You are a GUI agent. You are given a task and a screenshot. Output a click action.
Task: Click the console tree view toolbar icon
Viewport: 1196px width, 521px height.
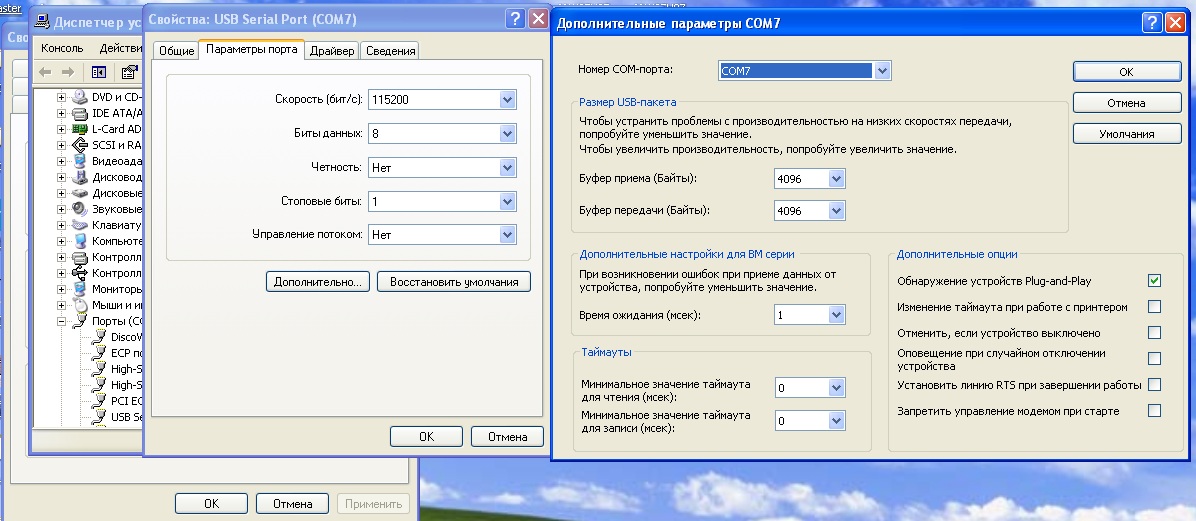click(x=98, y=72)
